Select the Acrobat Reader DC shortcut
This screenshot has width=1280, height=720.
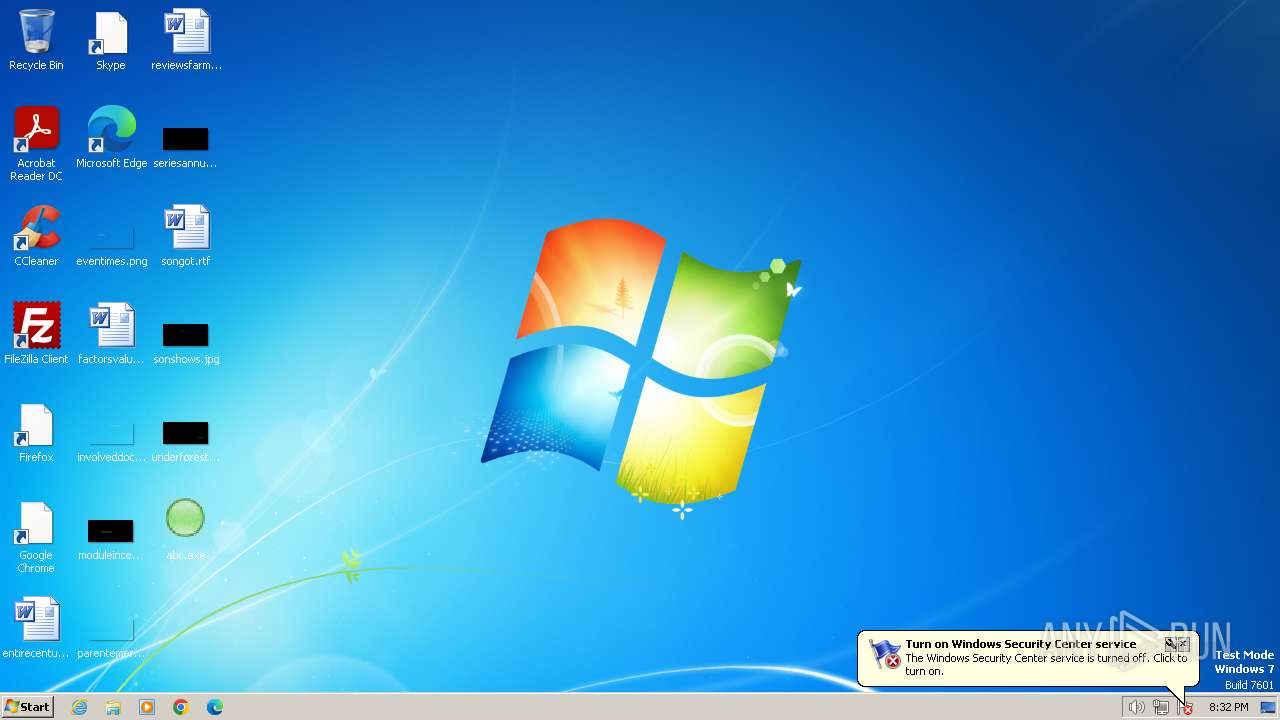coord(36,144)
